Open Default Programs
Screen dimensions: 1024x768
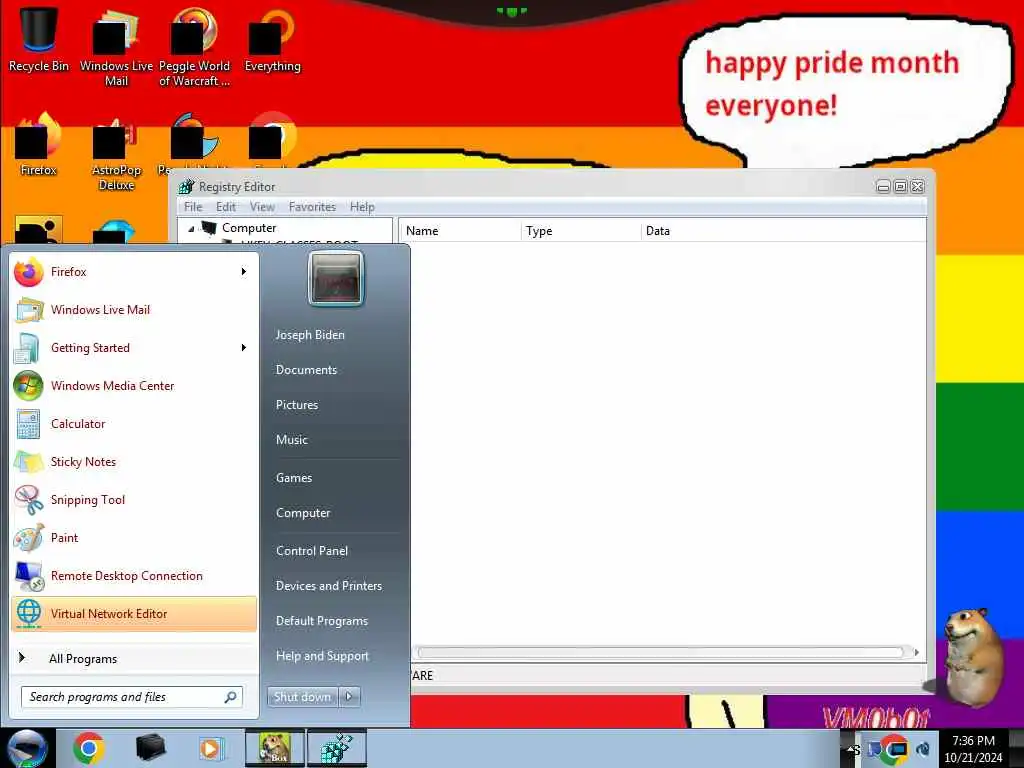322,621
